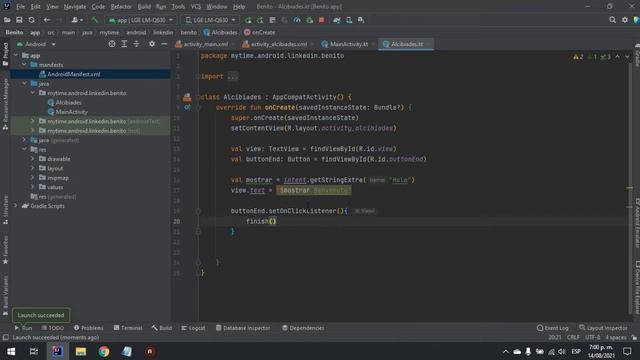The image size is (640, 360).
Task: Click the Profile app icon
Action: [297, 20]
